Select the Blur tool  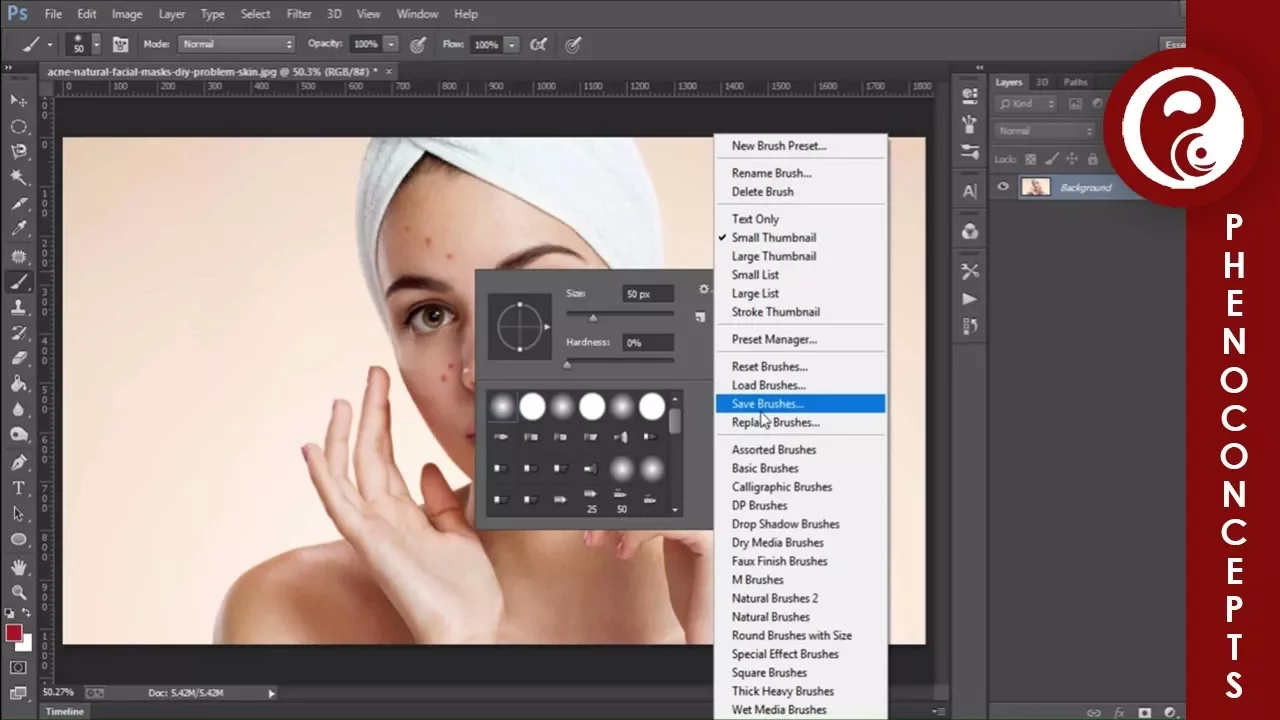pyautogui.click(x=18, y=409)
